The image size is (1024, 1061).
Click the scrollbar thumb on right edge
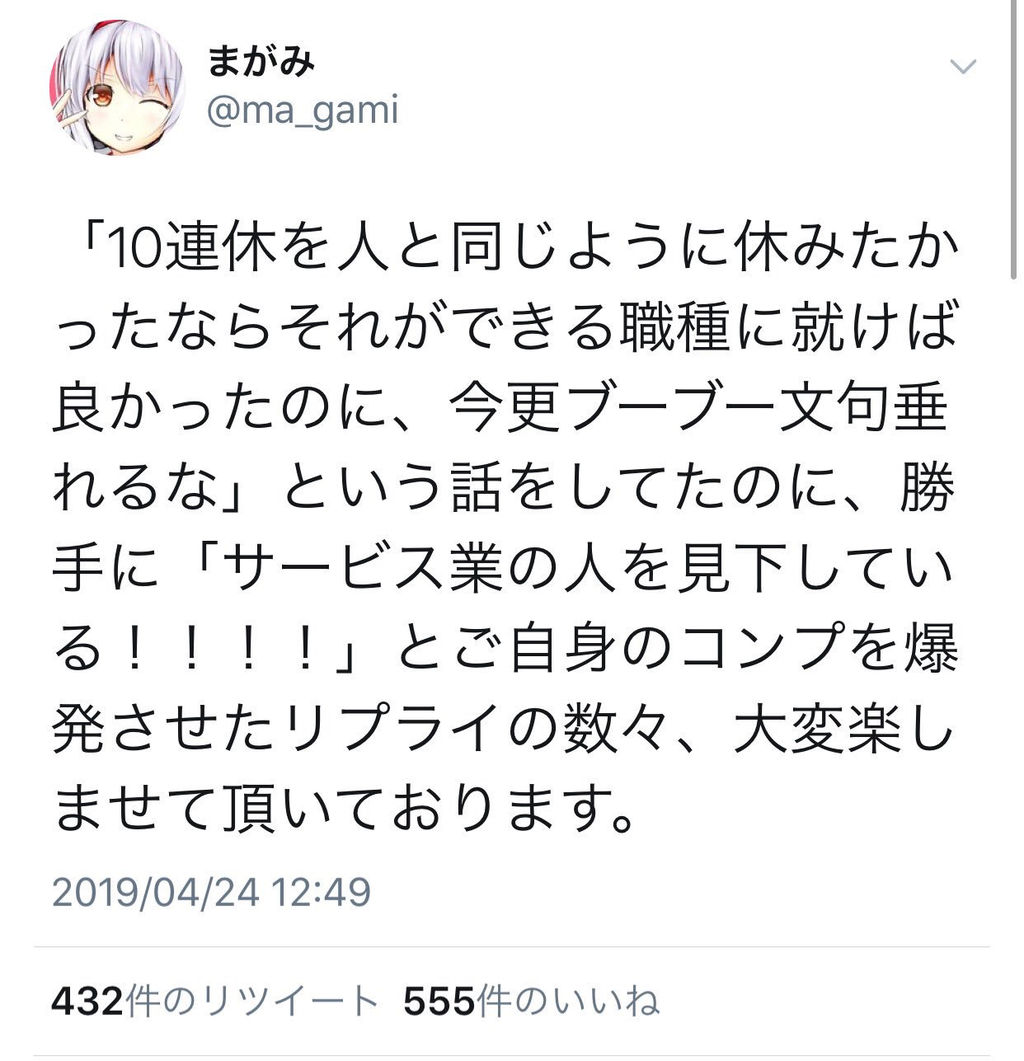(x=1013, y=139)
